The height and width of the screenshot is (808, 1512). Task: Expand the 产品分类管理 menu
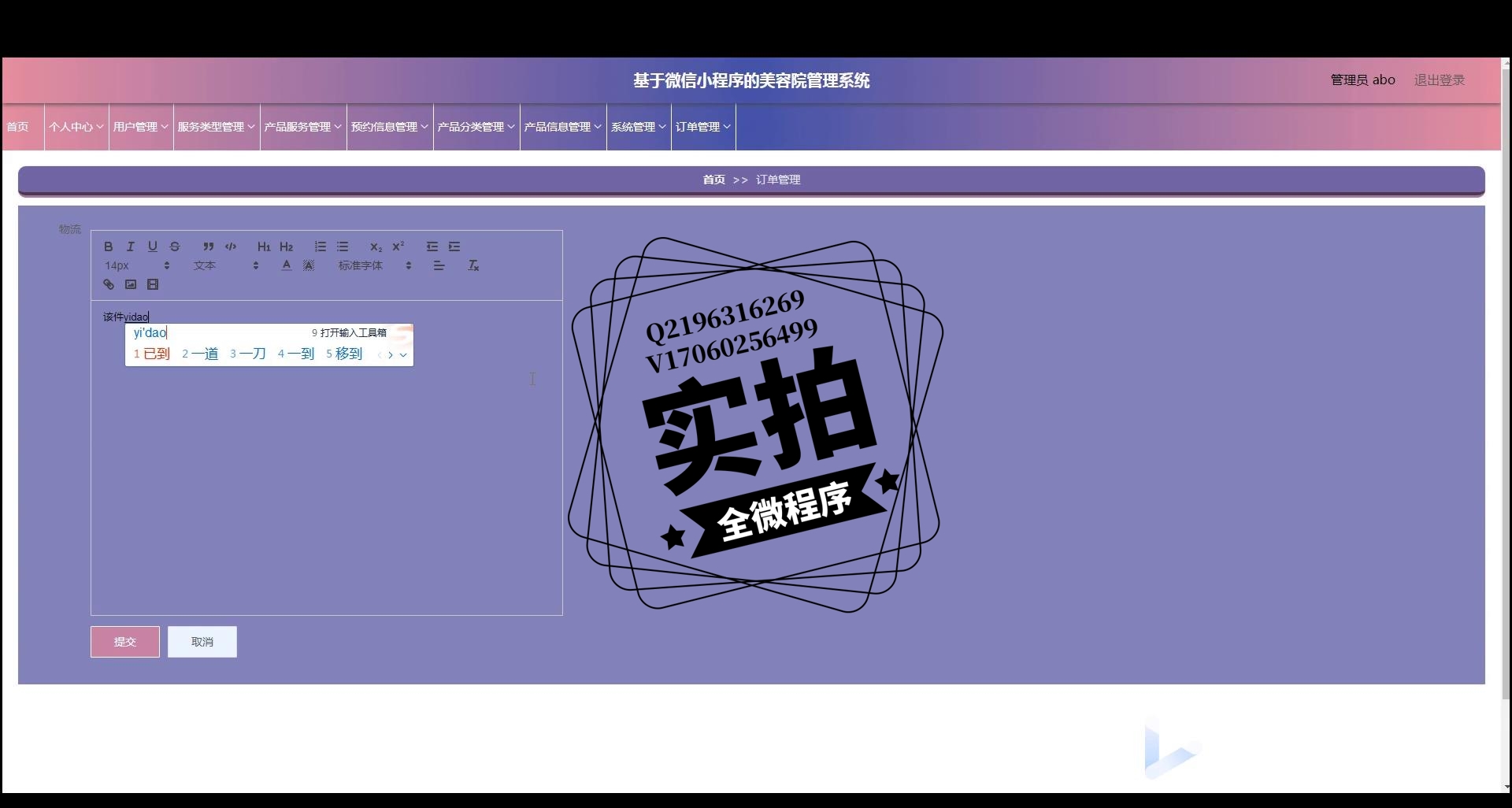476,127
